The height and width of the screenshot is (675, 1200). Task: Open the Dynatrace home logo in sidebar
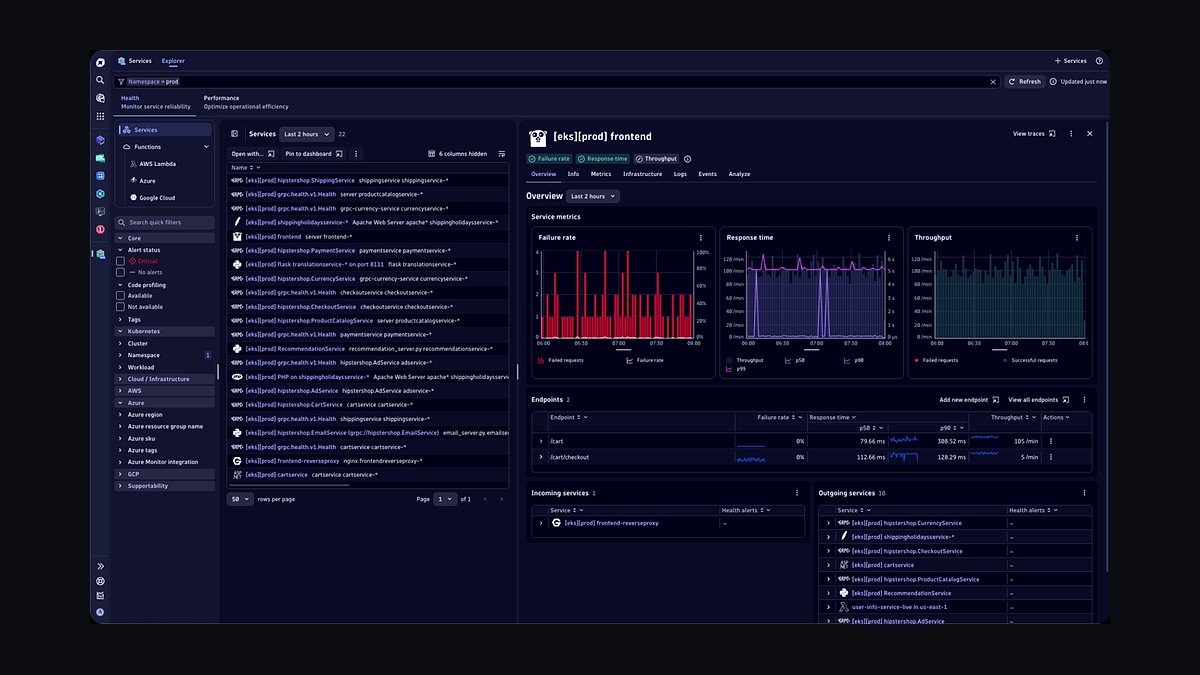[100, 62]
